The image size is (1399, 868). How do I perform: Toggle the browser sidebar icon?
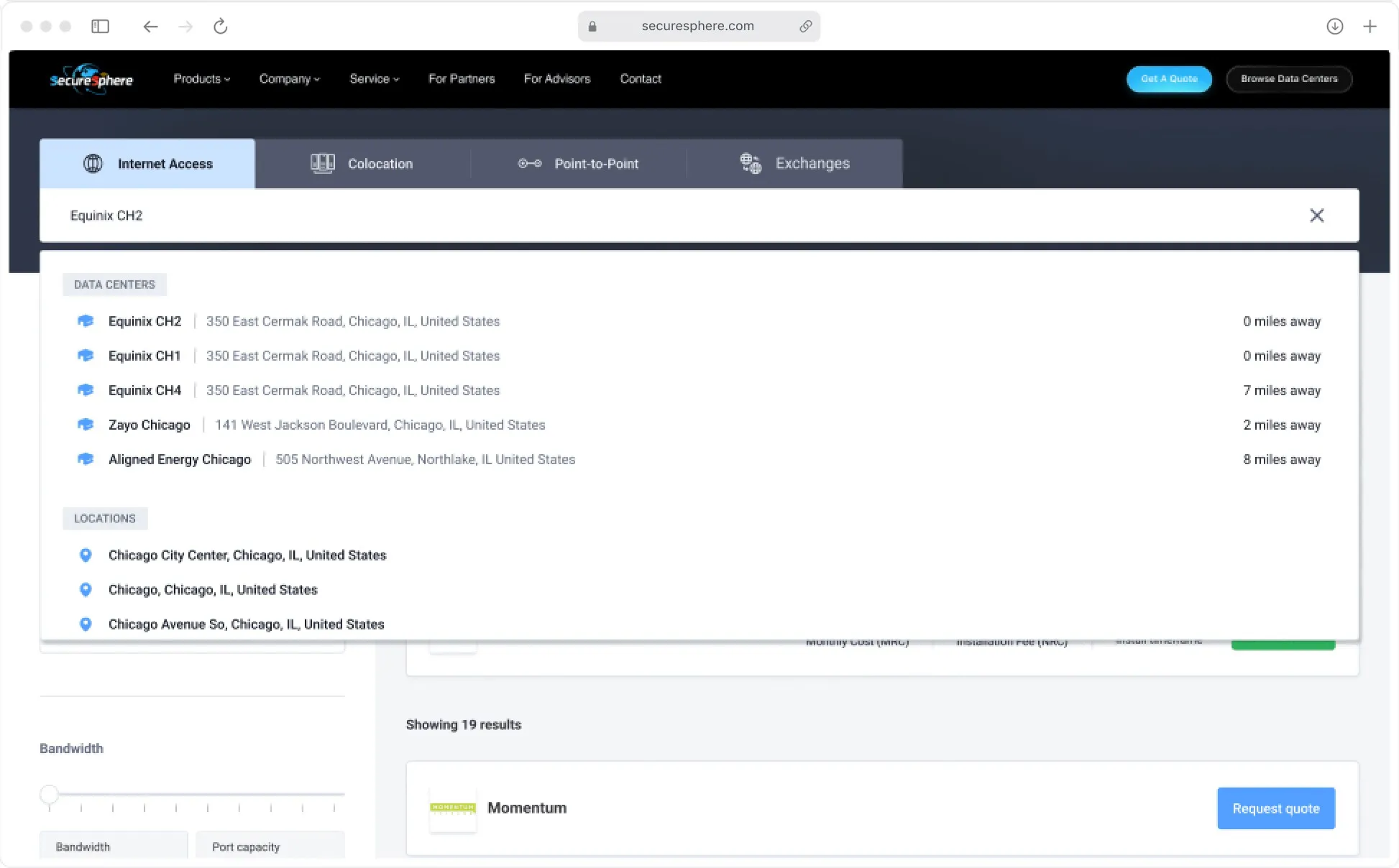click(x=100, y=27)
